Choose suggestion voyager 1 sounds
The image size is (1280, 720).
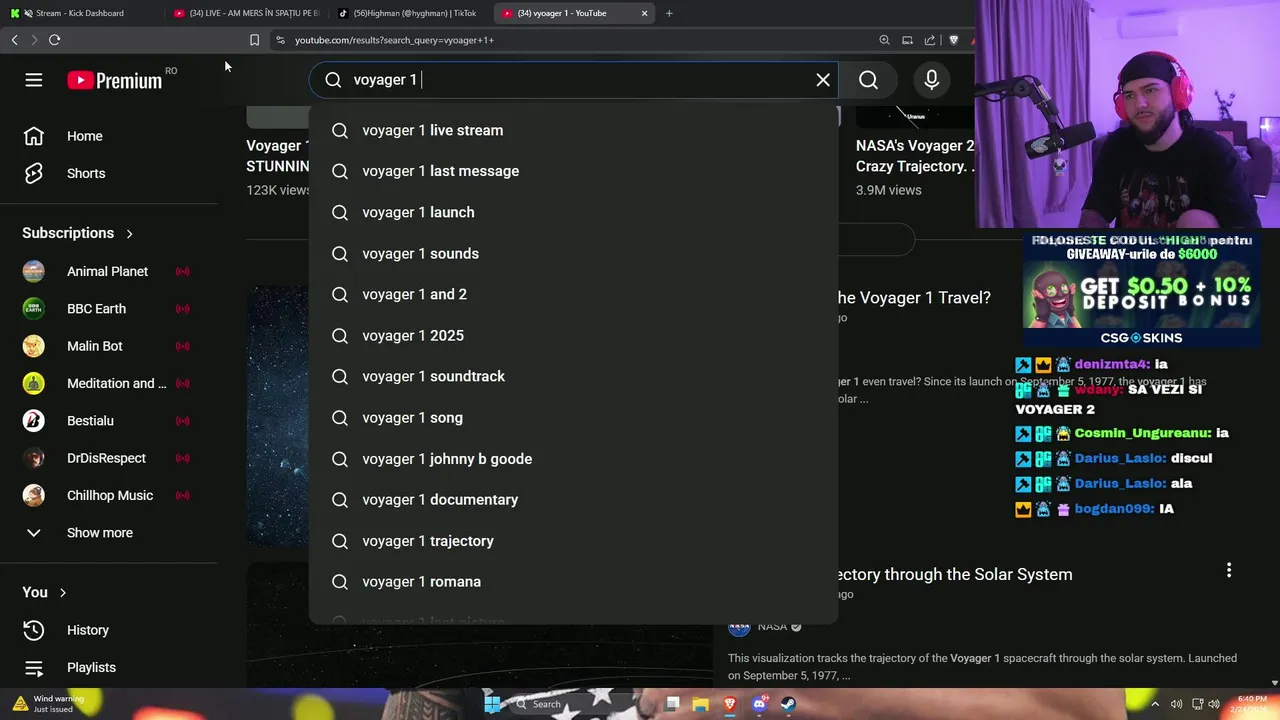point(573,253)
